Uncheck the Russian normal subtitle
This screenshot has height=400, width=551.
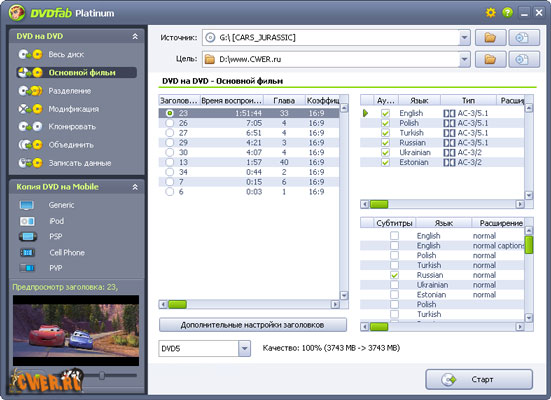click(395, 275)
